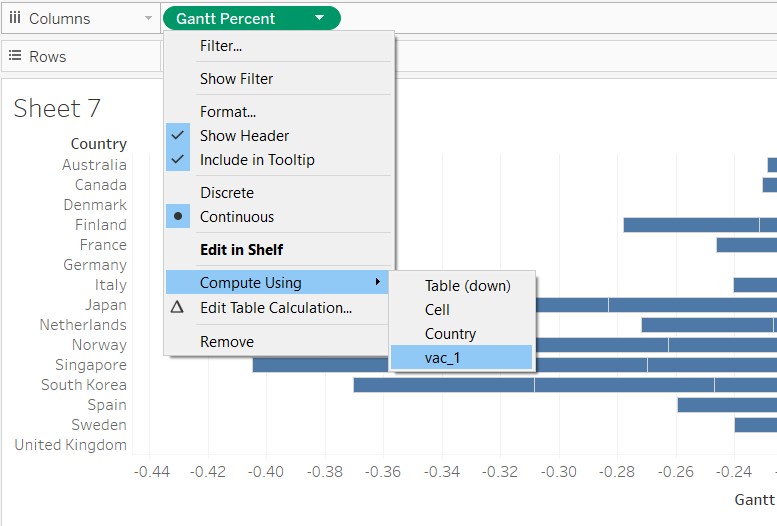Pick Table (down) compute option
Screen dimensions: 777x526
(467, 286)
